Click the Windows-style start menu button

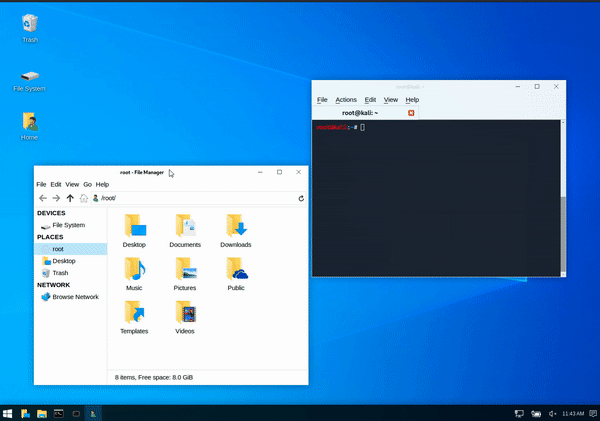(8, 412)
